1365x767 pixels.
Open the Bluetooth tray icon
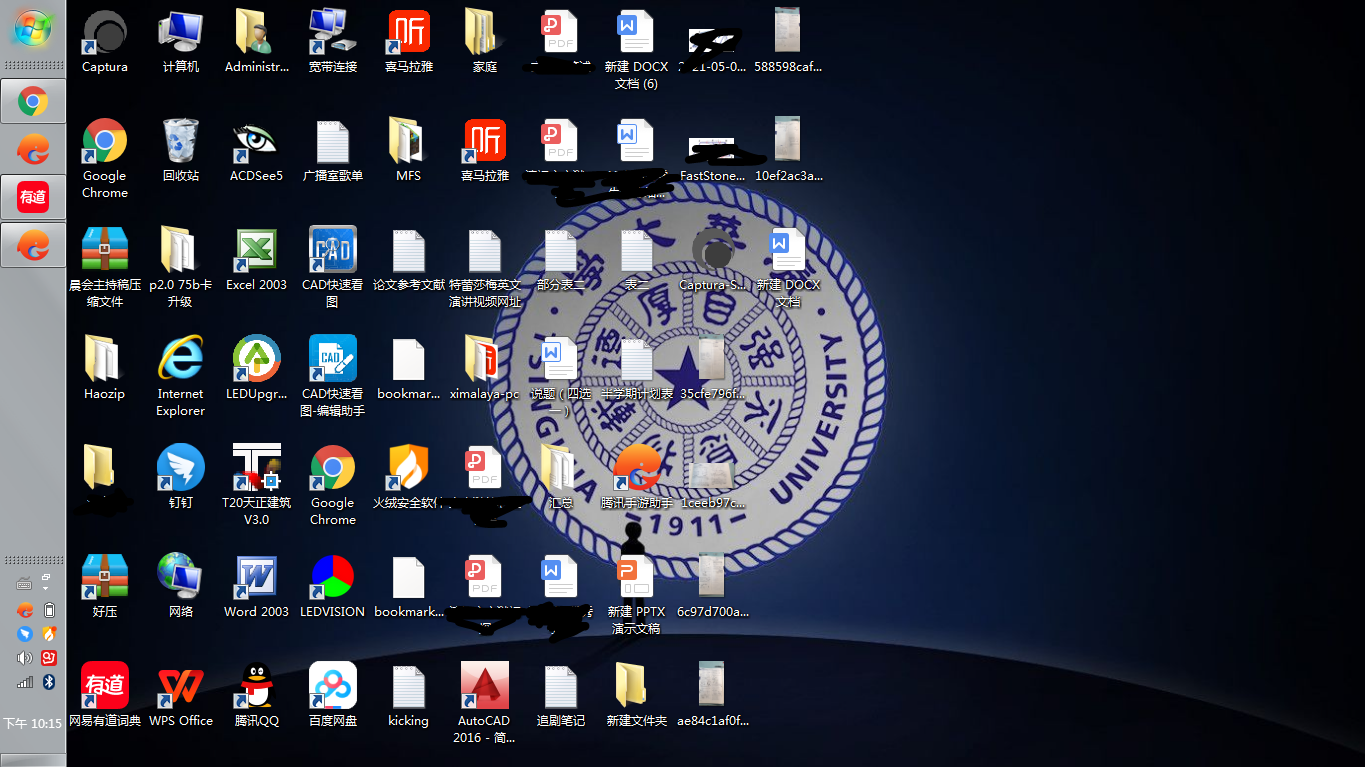point(49,682)
